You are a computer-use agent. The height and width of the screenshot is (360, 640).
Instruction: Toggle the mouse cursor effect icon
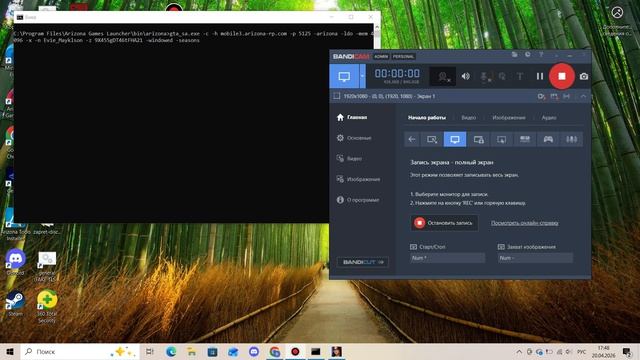pyautogui.click(x=502, y=76)
